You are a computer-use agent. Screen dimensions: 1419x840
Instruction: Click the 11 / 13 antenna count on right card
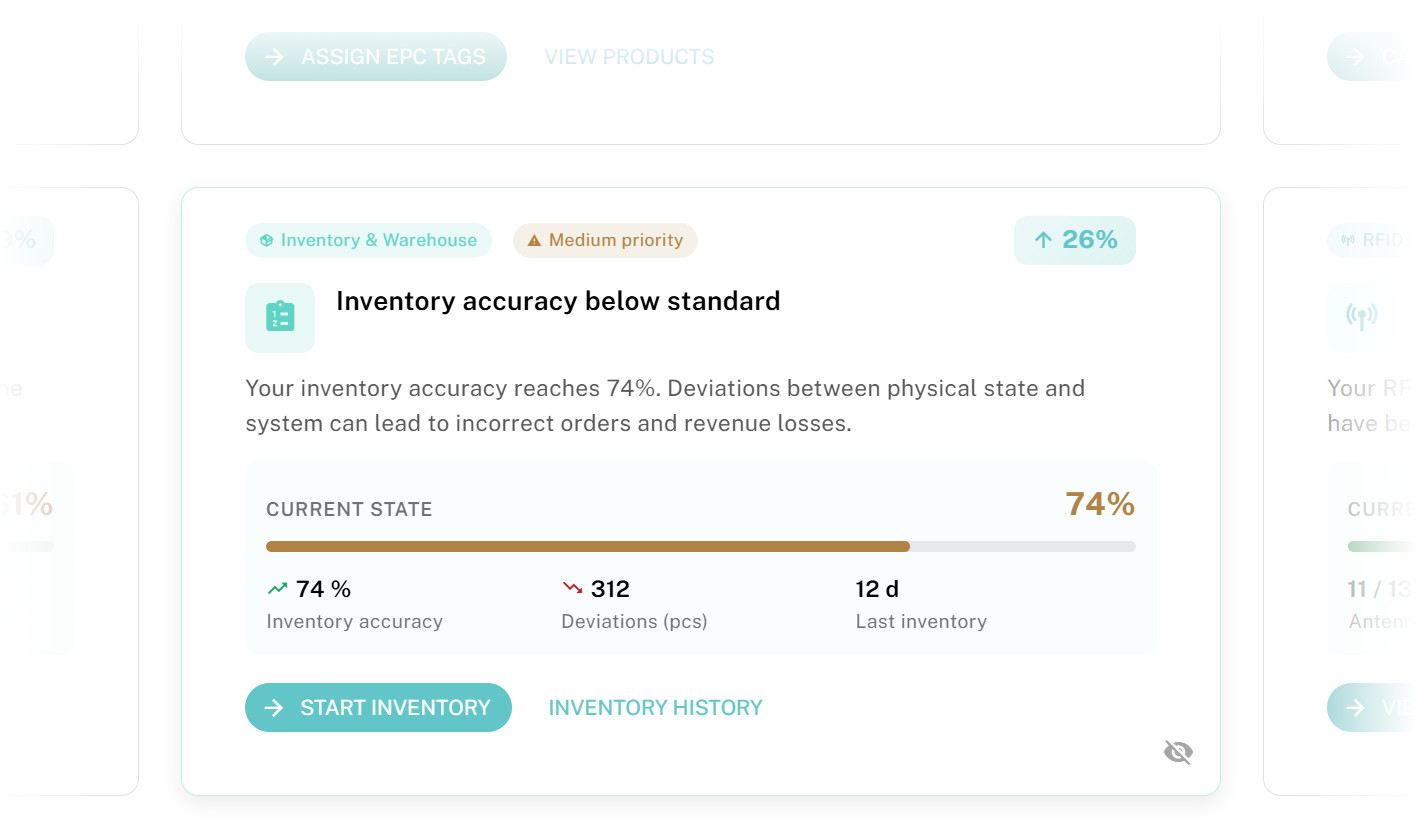(1381, 589)
